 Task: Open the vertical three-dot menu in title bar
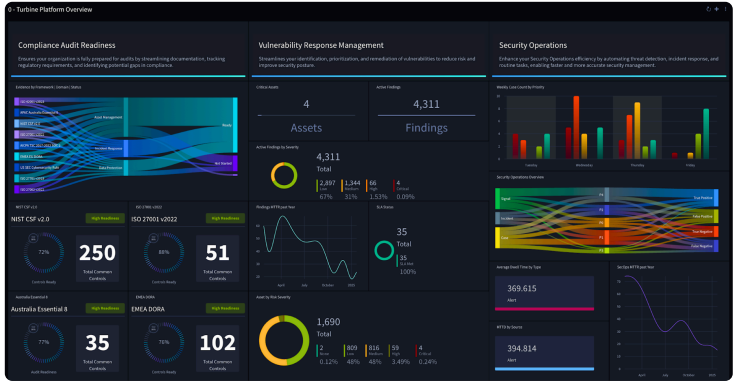pos(725,9)
